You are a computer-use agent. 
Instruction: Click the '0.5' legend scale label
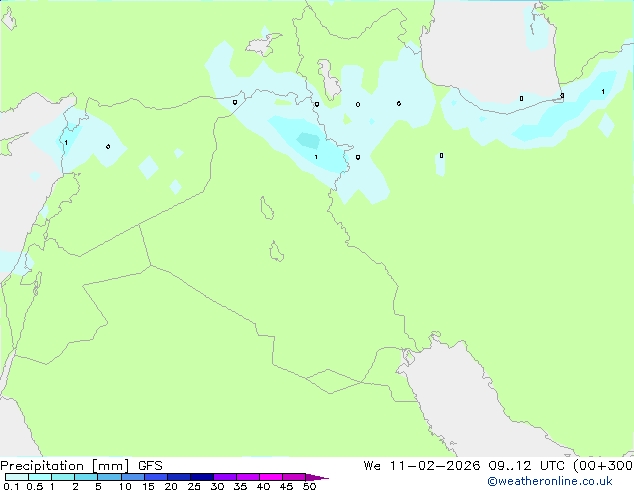click(x=34, y=486)
